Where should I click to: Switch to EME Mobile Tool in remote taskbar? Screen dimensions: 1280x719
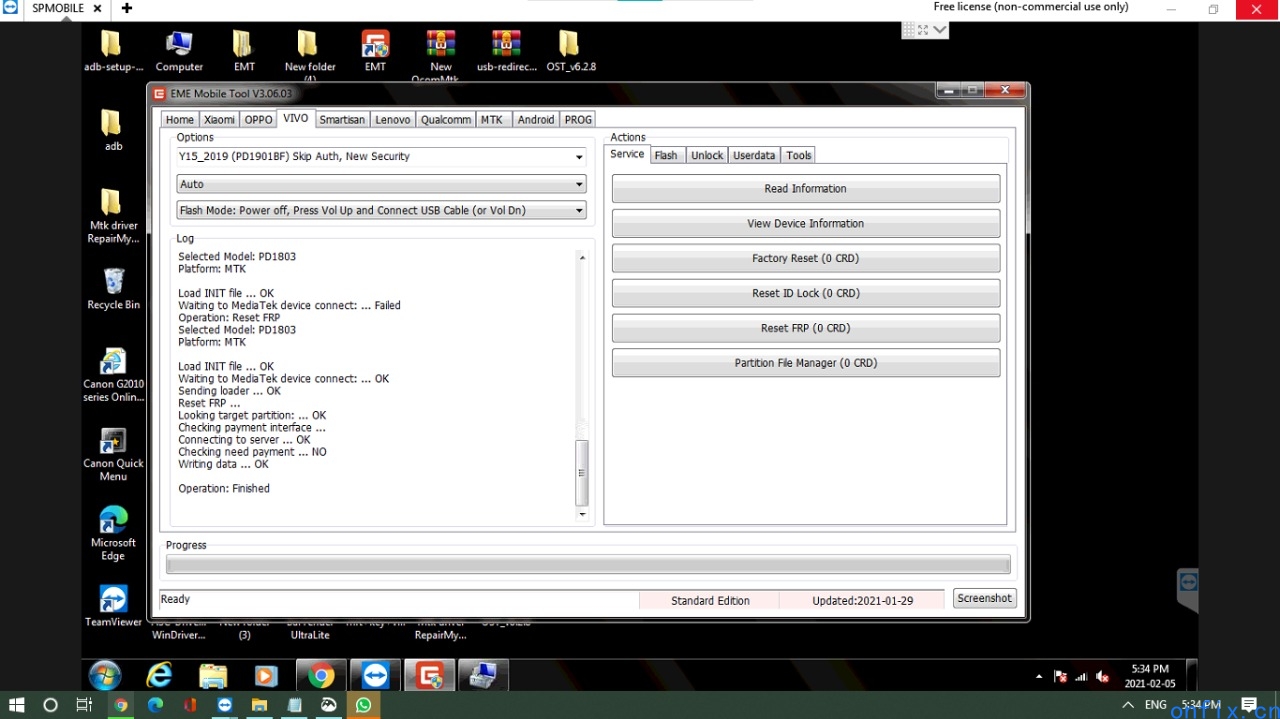(430, 676)
